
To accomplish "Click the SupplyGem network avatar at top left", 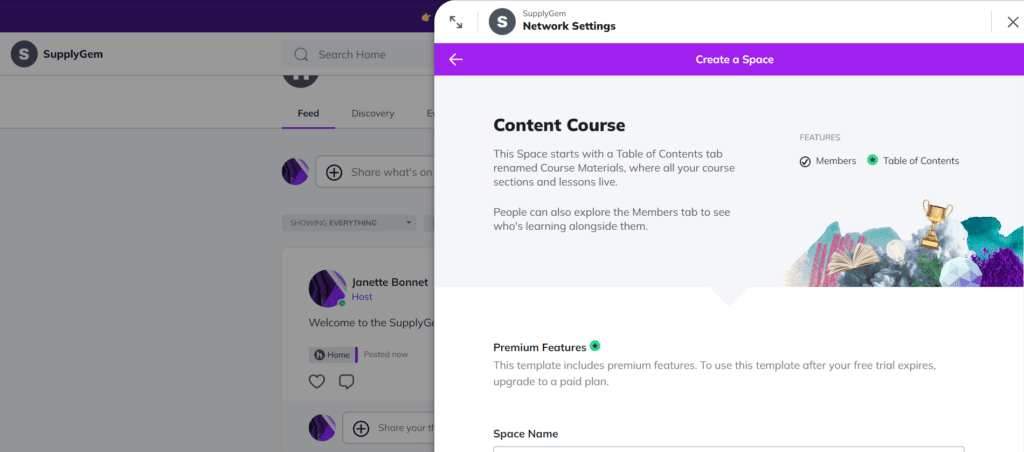I will click(24, 54).
